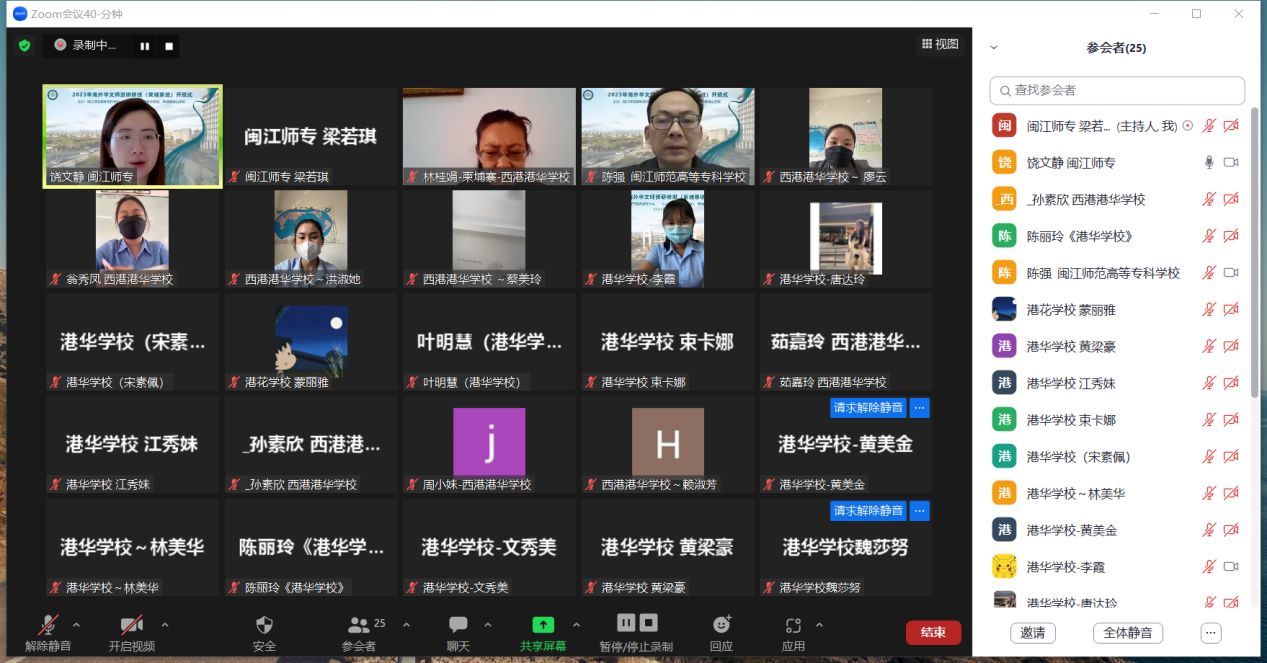Viewport: 1267px width, 663px height.
Task: Click the green 共享屏幕 share screen icon
Action: [x=542, y=625]
